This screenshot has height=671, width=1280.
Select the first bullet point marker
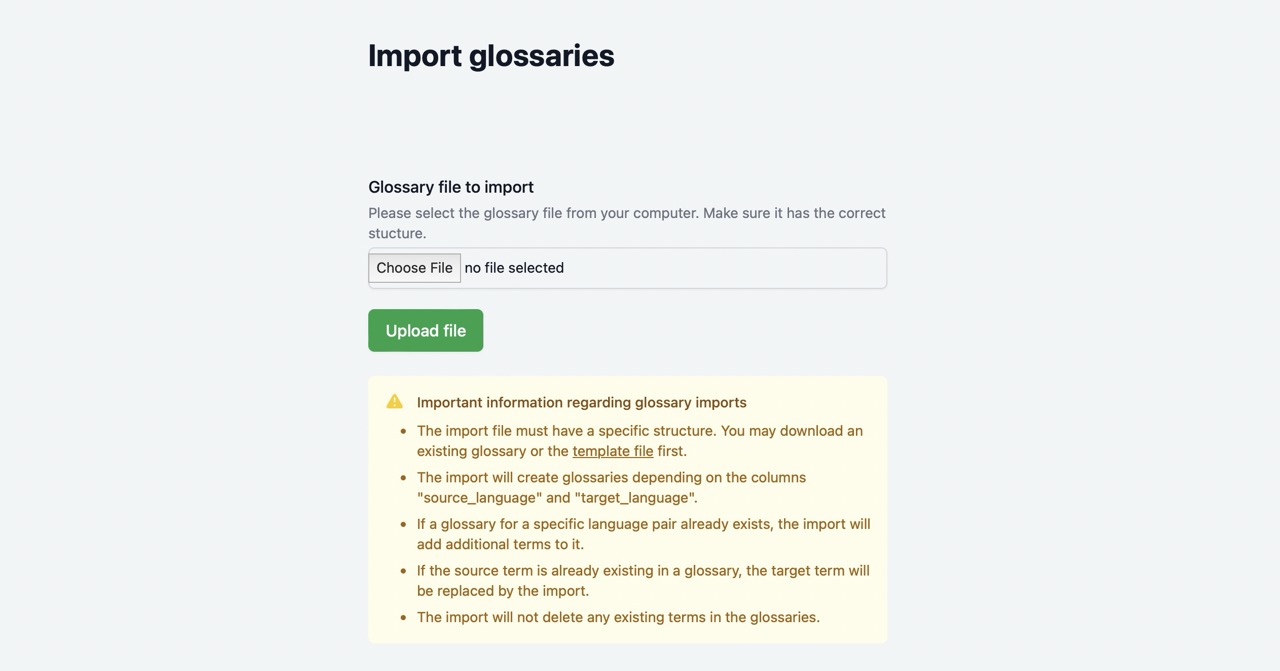click(x=404, y=431)
